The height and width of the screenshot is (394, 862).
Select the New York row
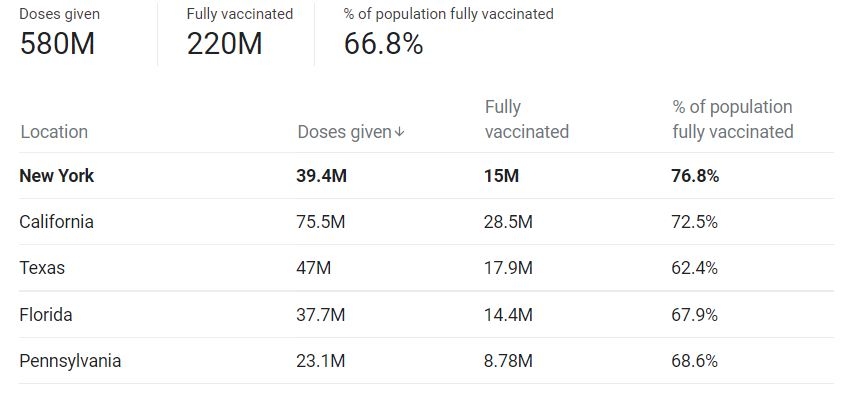point(427,176)
